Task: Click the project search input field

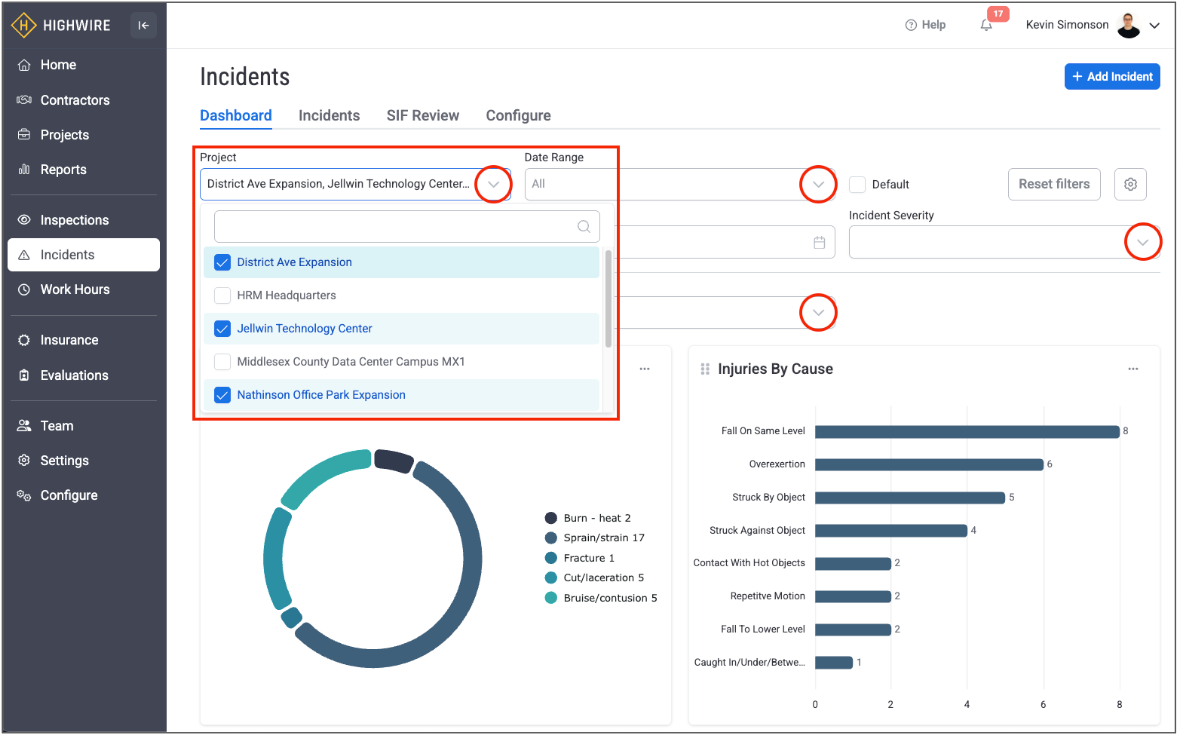Action: click(395, 227)
